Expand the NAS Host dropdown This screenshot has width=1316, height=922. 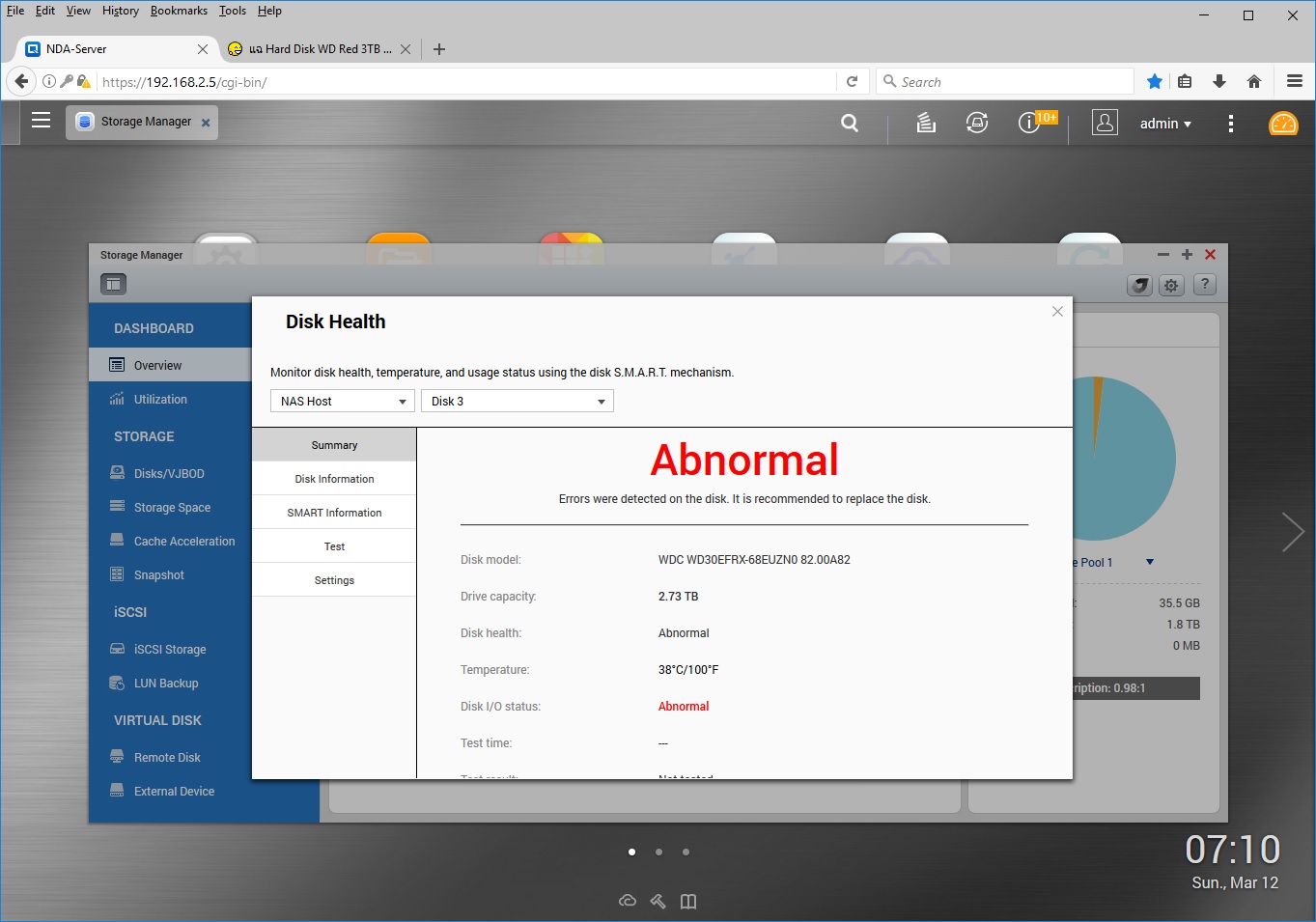pyautogui.click(x=343, y=401)
